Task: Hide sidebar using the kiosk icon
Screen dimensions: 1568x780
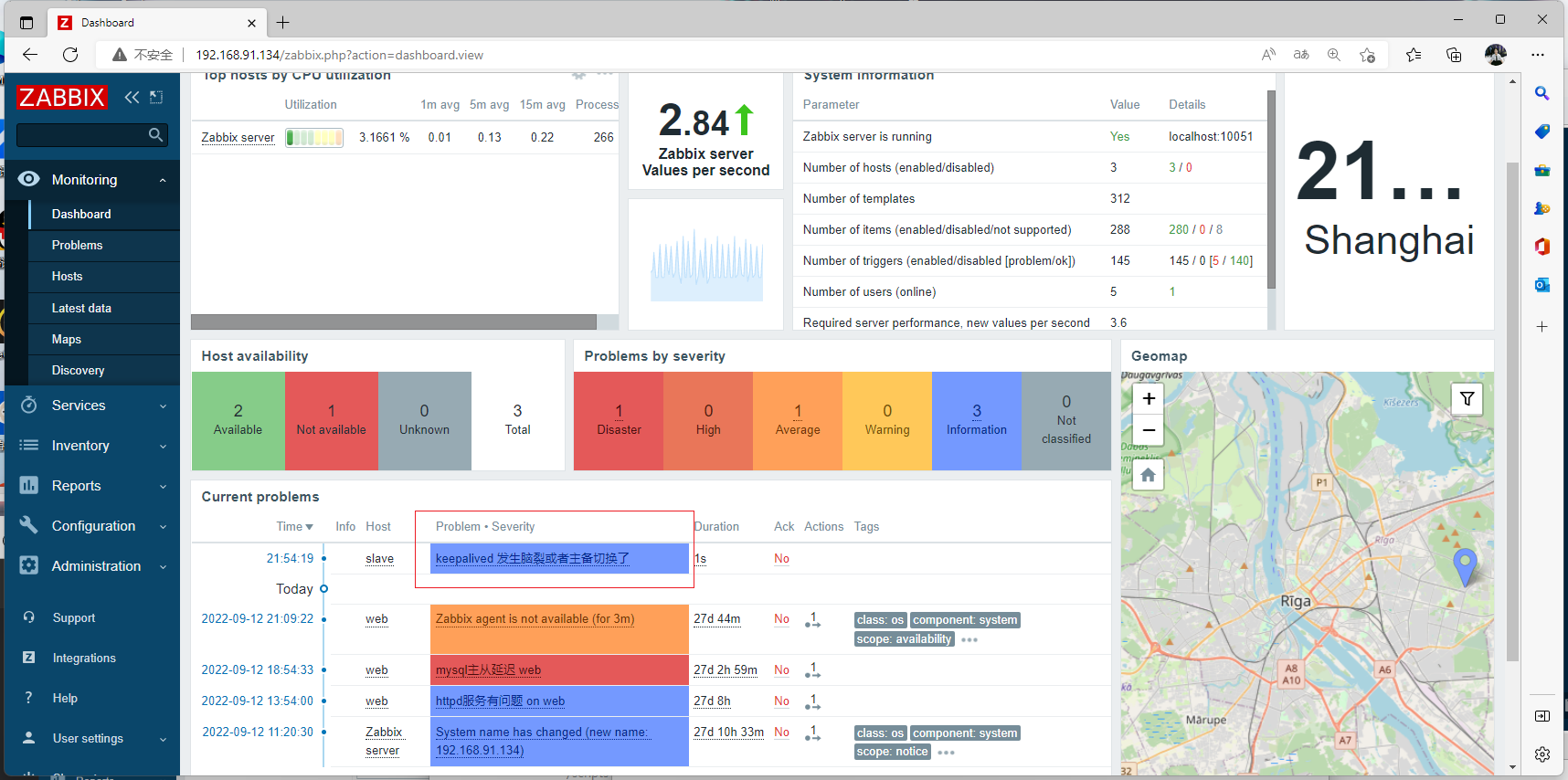Action: point(156,97)
